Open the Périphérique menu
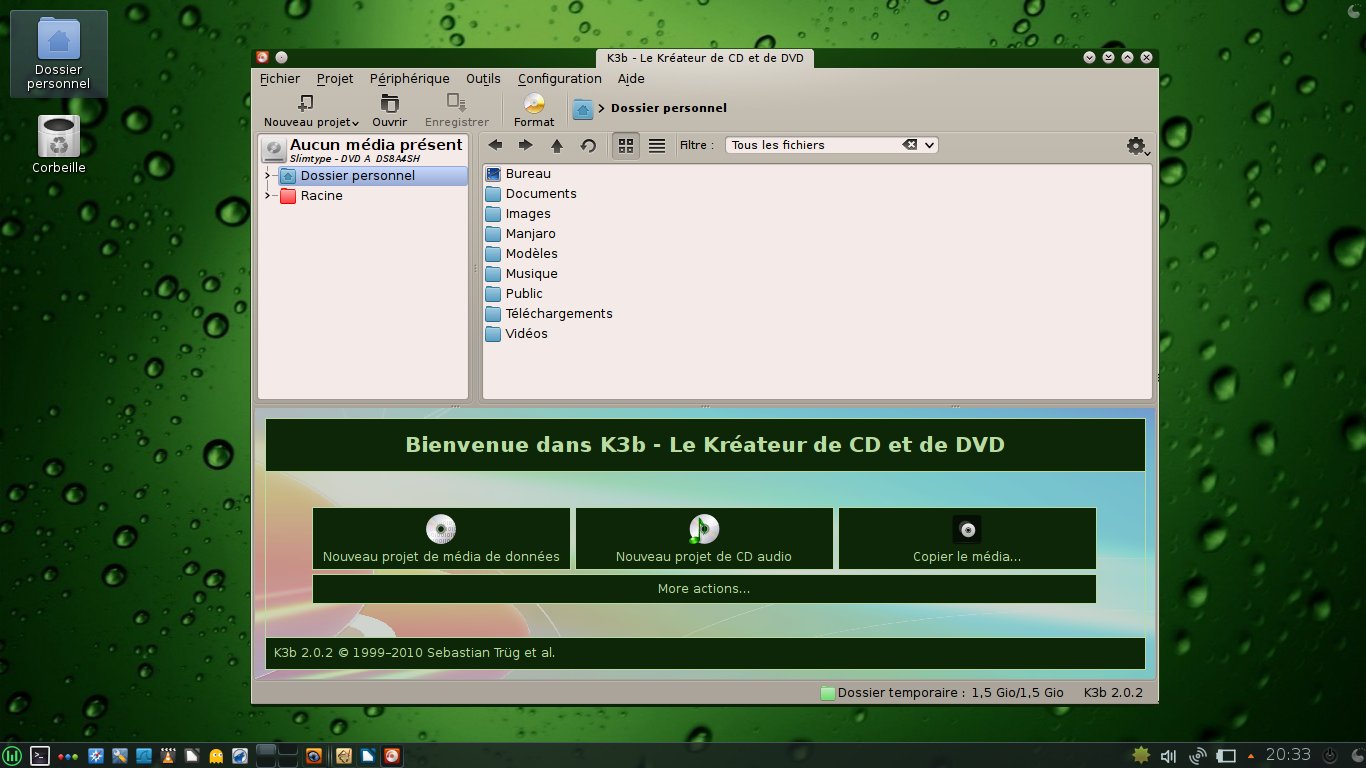 (410, 79)
